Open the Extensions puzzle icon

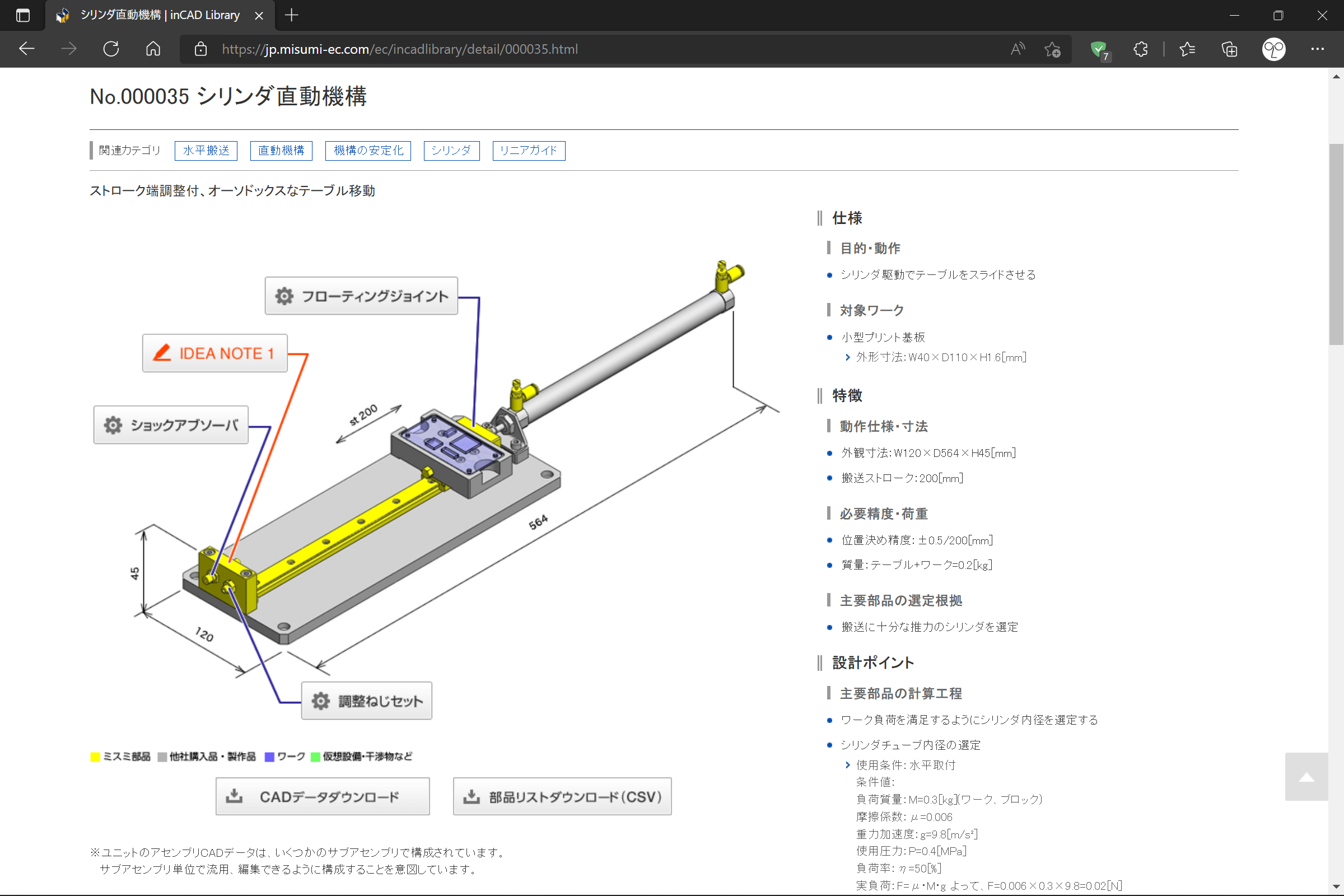click(1141, 49)
